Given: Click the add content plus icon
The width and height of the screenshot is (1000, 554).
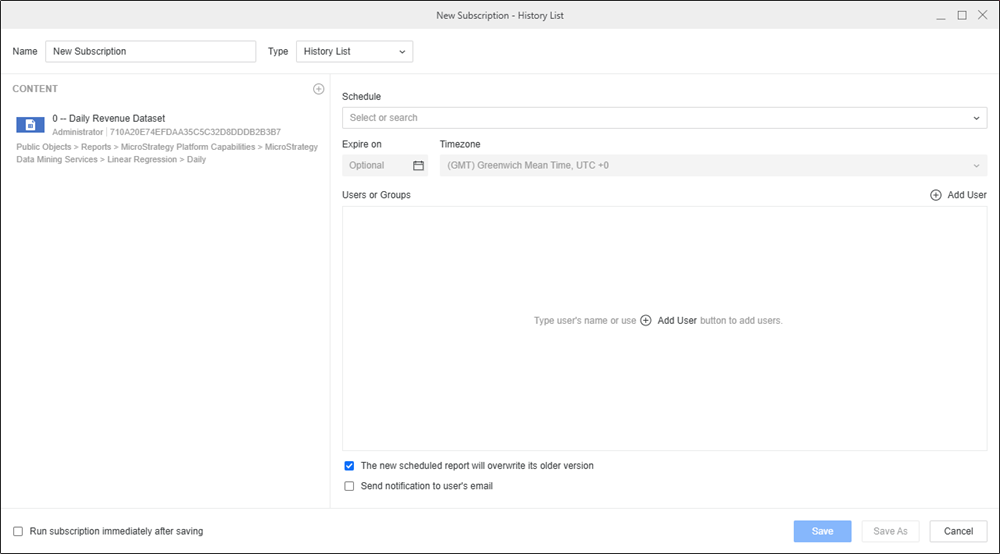Looking at the screenshot, I should tap(318, 89).
